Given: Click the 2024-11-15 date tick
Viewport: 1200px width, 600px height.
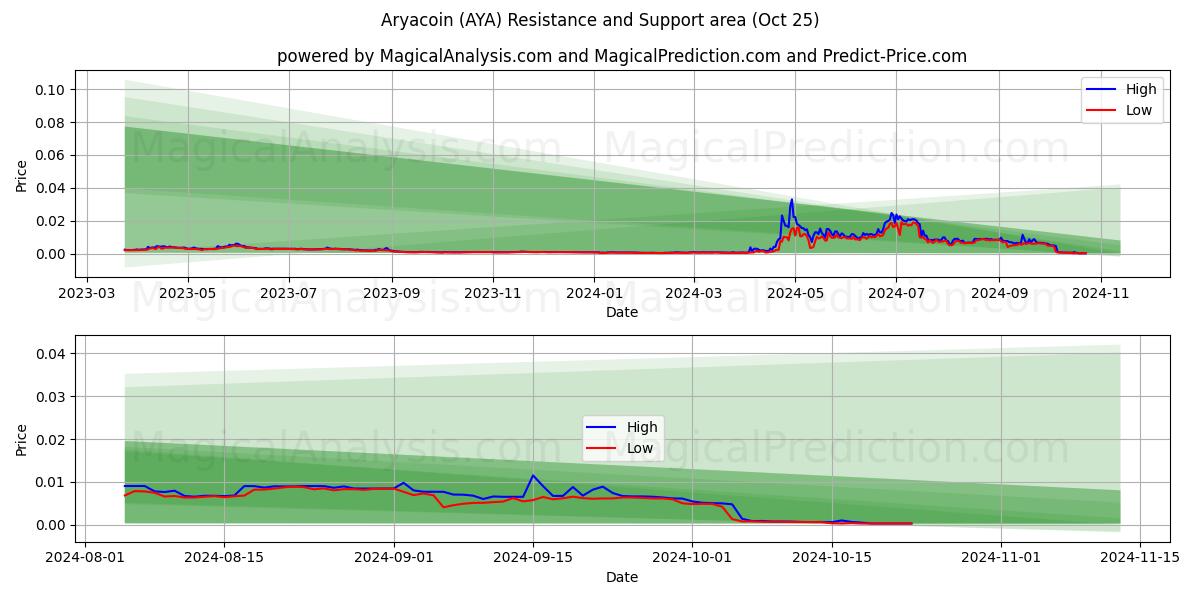Looking at the screenshot, I should 1139,558.
